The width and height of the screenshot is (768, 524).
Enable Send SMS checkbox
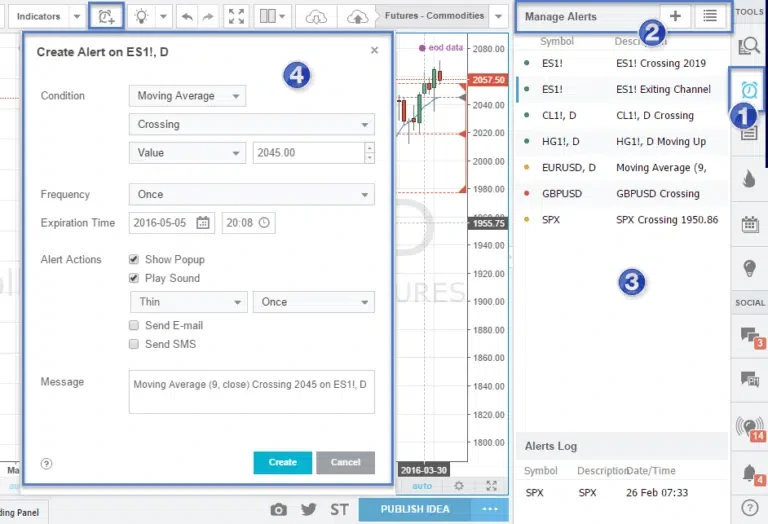(134, 344)
